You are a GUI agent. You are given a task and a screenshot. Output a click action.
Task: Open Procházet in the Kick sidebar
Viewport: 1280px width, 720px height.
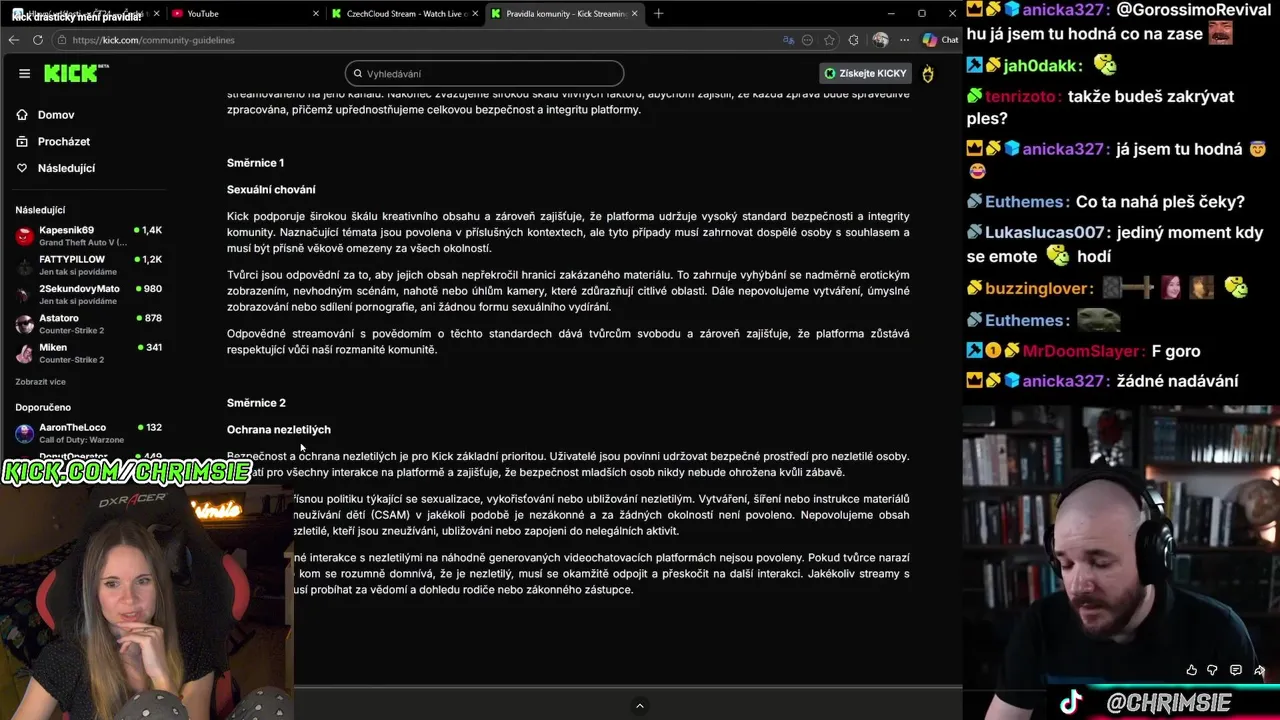[x=64, y=142]
